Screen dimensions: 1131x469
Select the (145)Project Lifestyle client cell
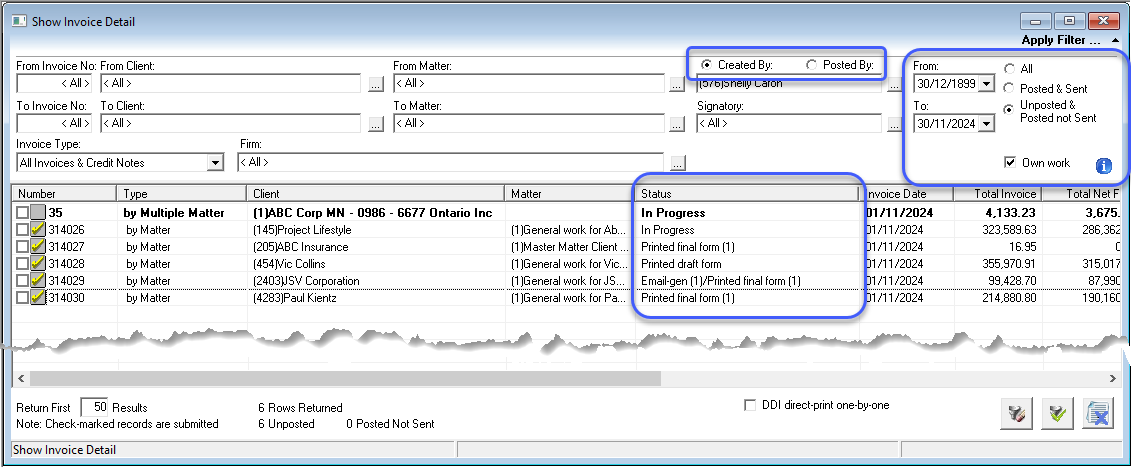(x=376, y=229)
